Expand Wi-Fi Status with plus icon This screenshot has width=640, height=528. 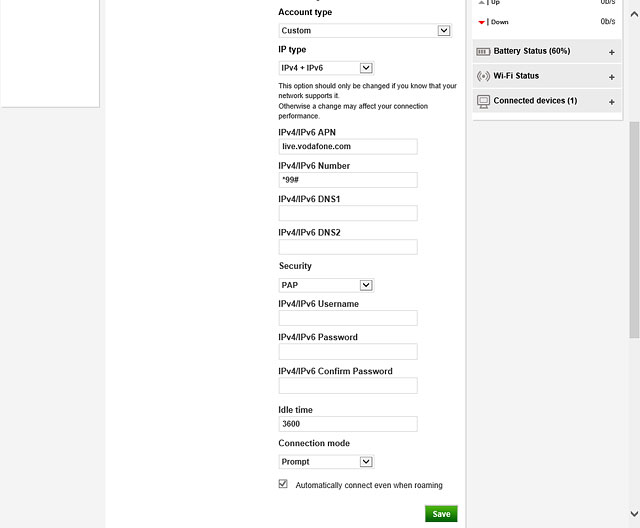[x=611, y=77]
